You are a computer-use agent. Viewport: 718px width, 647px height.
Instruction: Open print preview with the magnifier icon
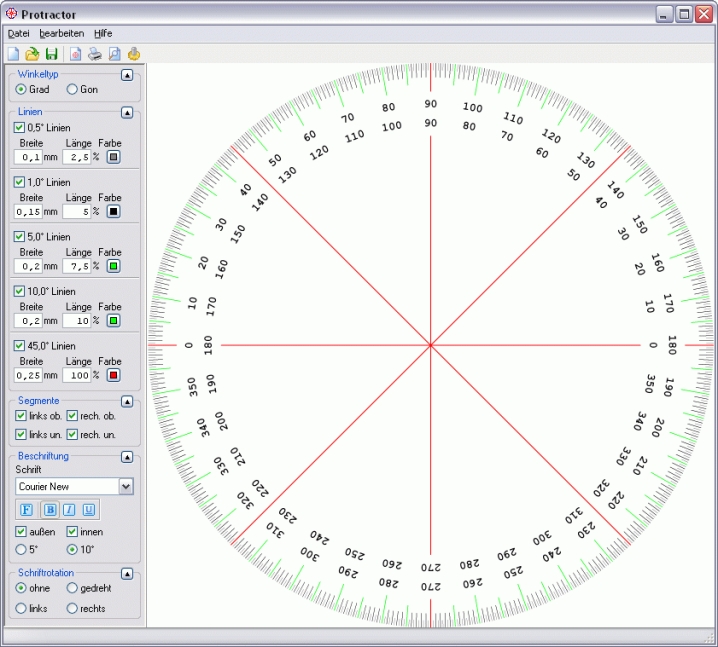(x=114, y=54)
